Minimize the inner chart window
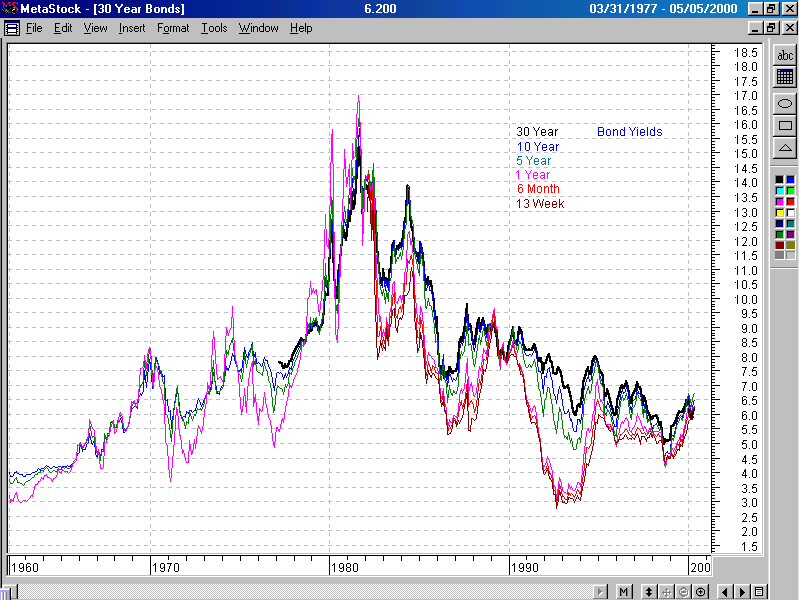The height and width of the screenshot is (600, 800). pyautogui.click(x=756, y=28)
